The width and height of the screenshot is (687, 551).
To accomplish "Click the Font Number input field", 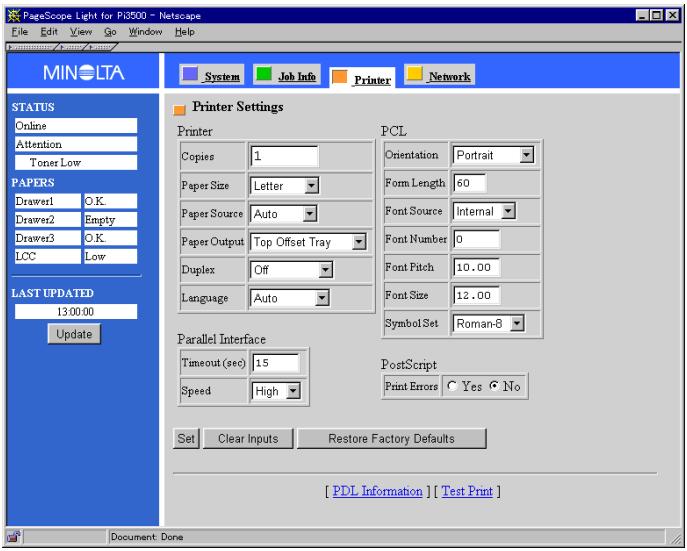I will tap(477, 239).
